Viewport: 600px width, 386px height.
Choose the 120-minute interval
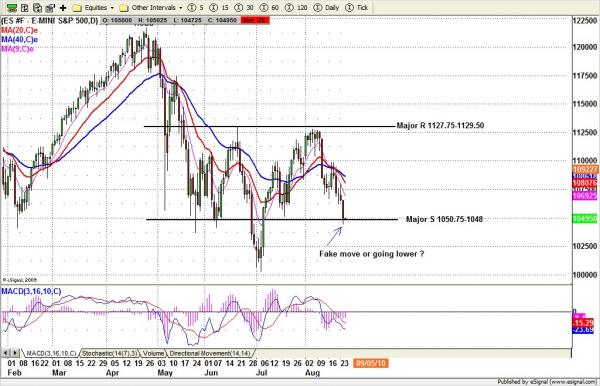coord(297,8)
